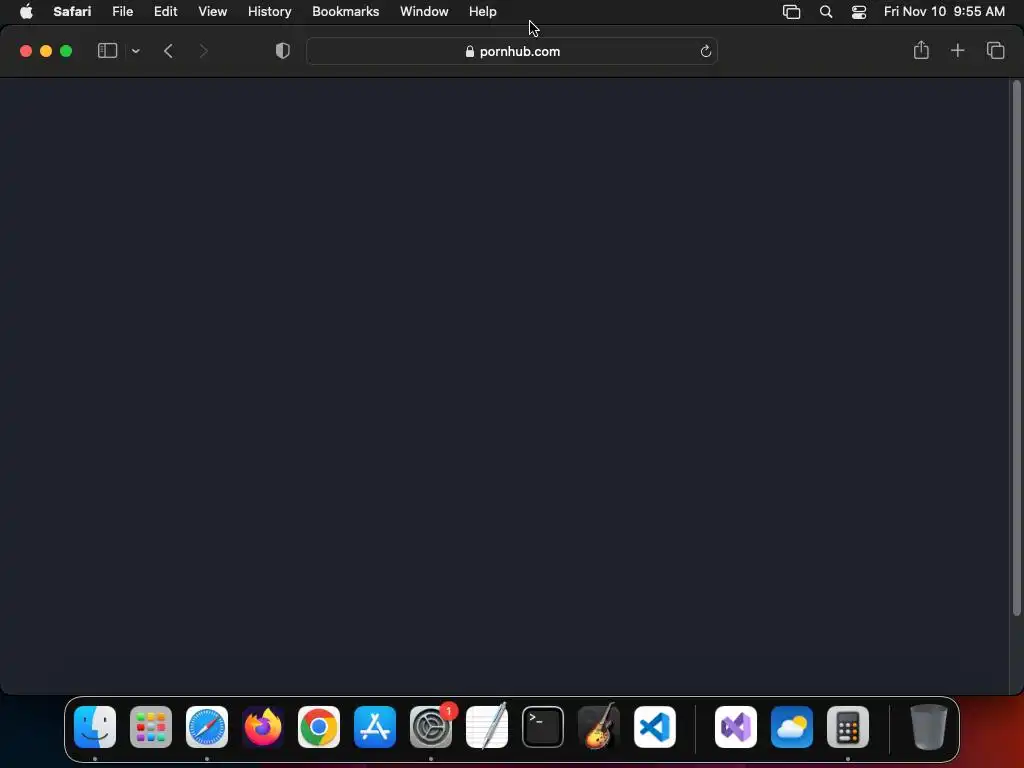Open the Stage Manager icon in the menu bar
This screenshot has height=768, width=1024.
pos(792,12)
